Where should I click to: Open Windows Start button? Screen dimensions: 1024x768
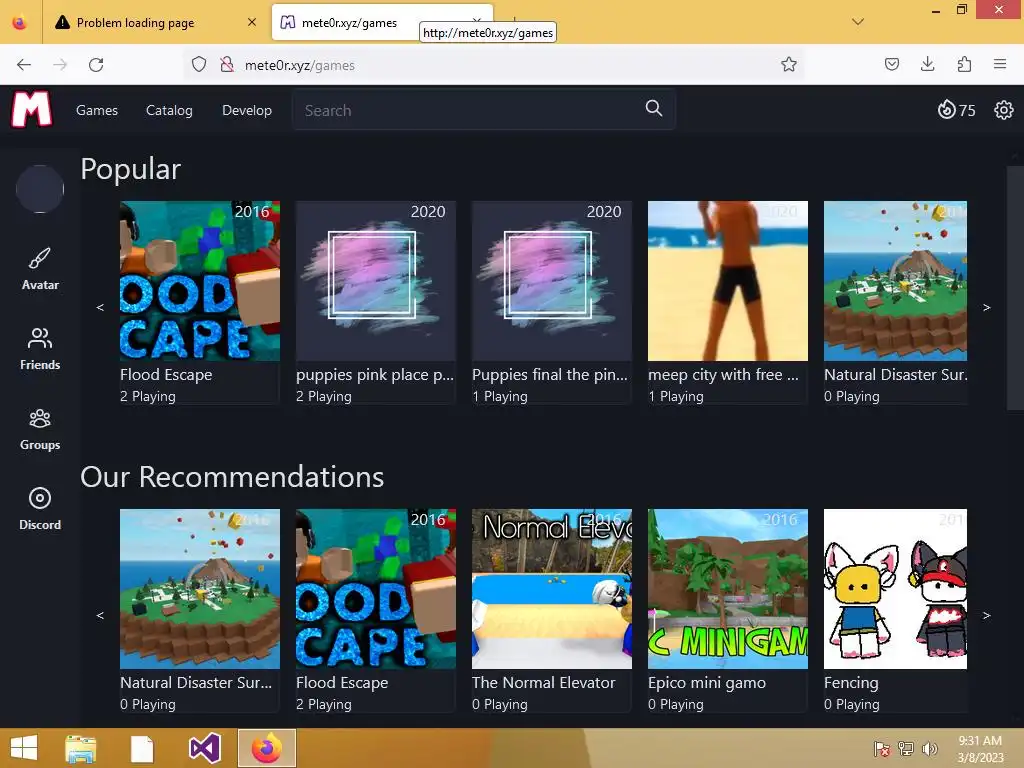[x=24, y=748]
